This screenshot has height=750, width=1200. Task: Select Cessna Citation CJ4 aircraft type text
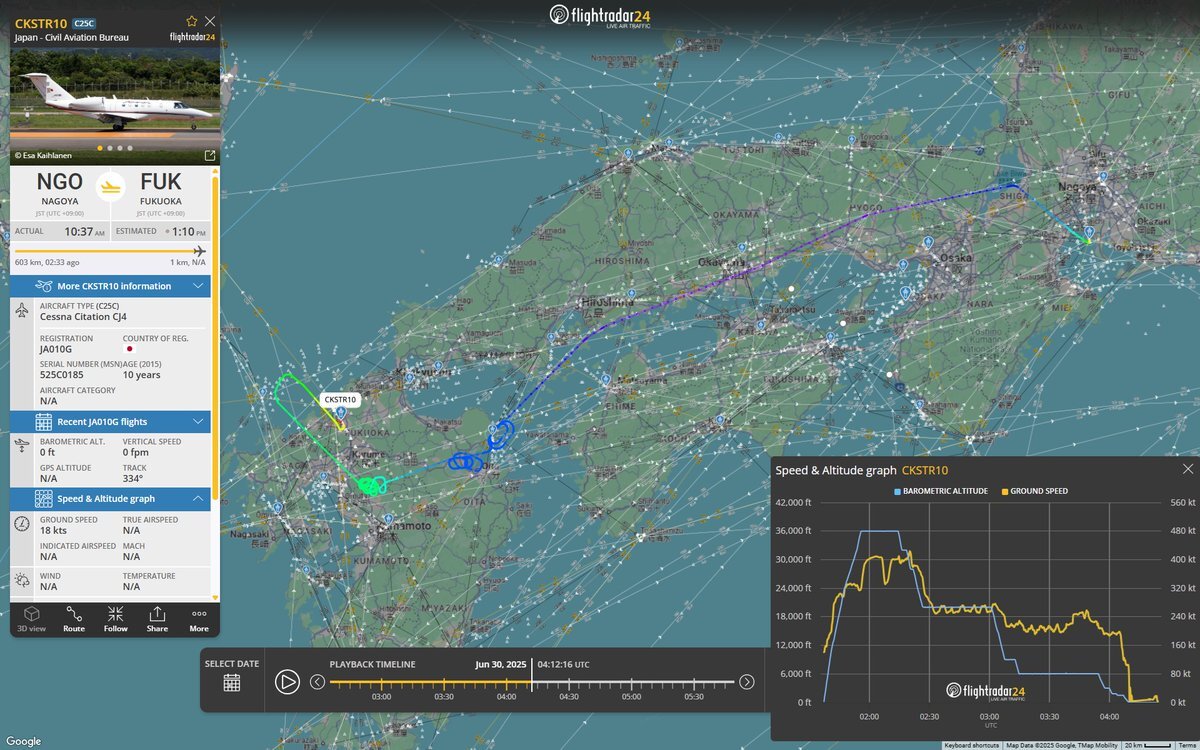click(85, 316)
